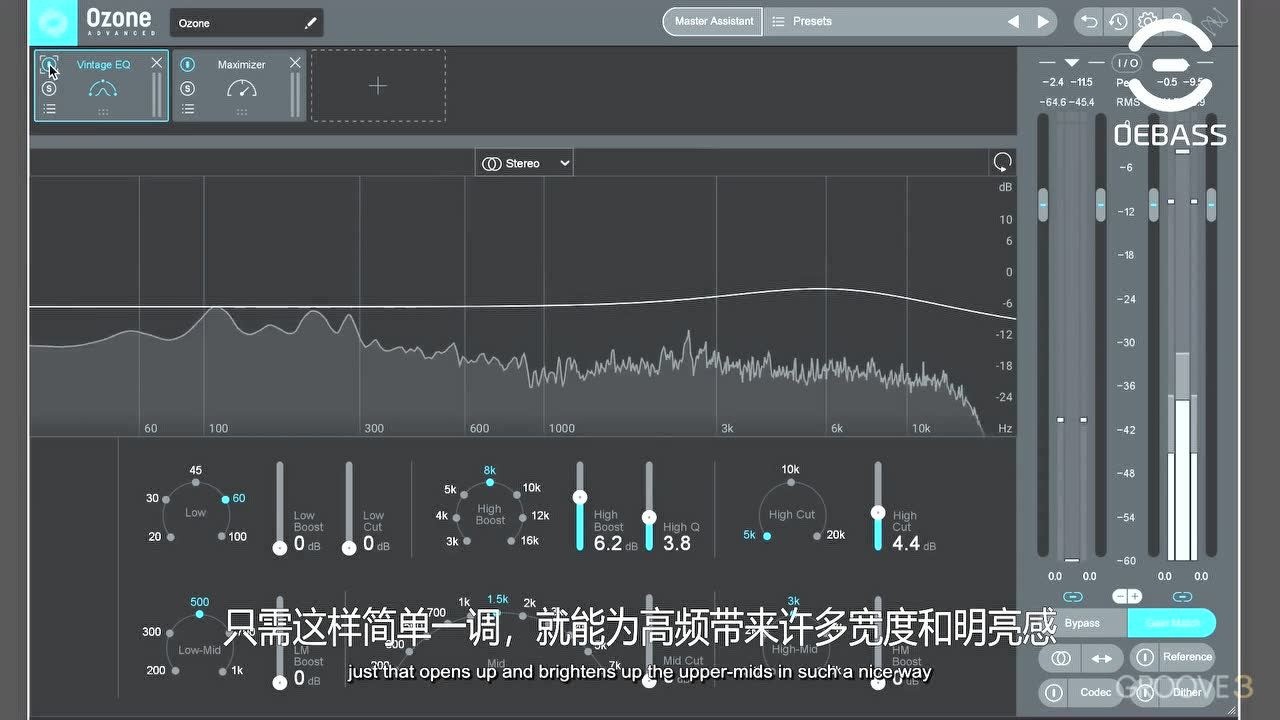The image size is (1280, 720).
Task: Adjust the LM Boost slider handle
Action: (280, 683)
